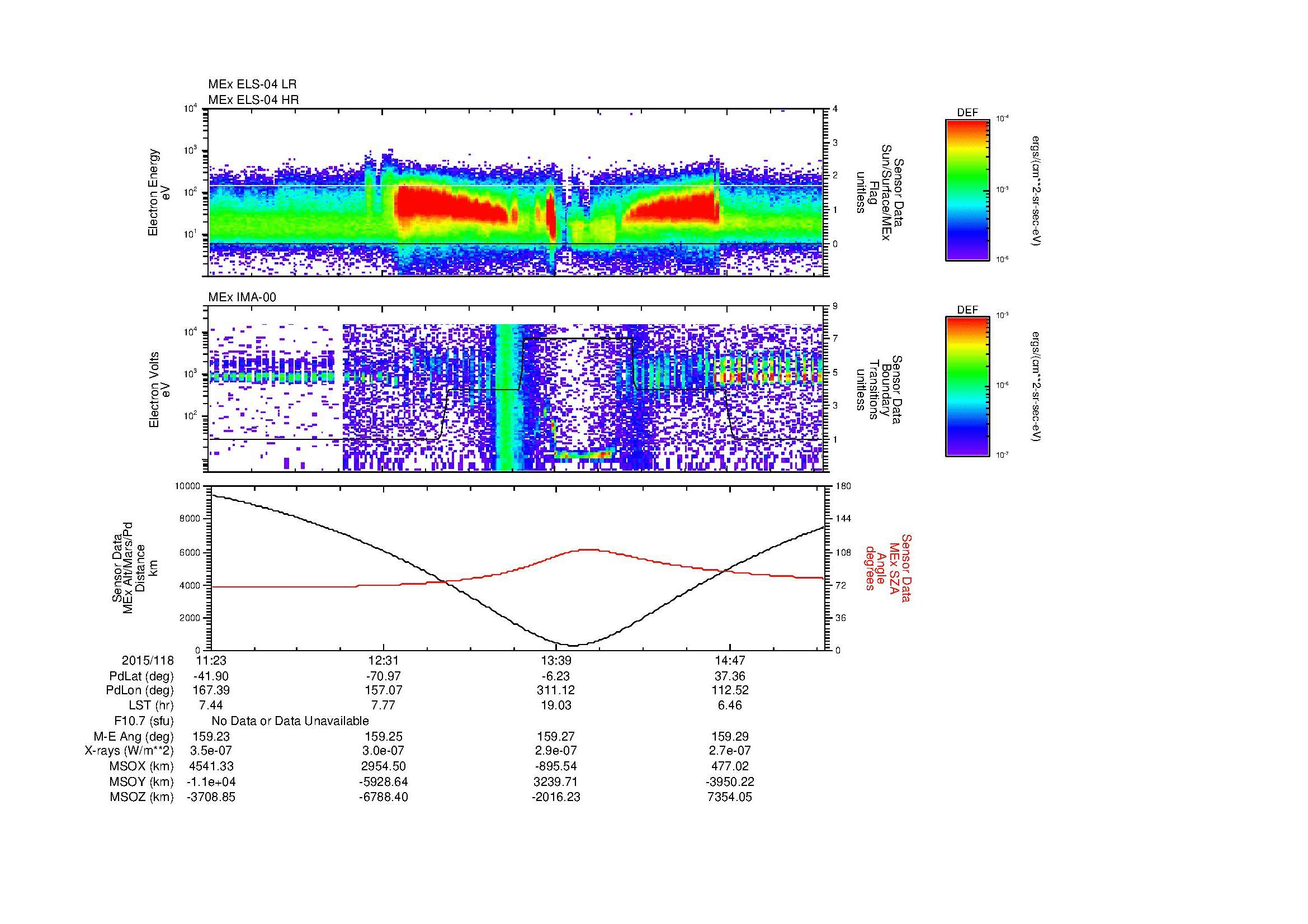Image resolution: width=1308 pixels, height=924 pixels.
Task: Click the lower DEF color bar
Action: pyautogui.click(x=967, y=387)
